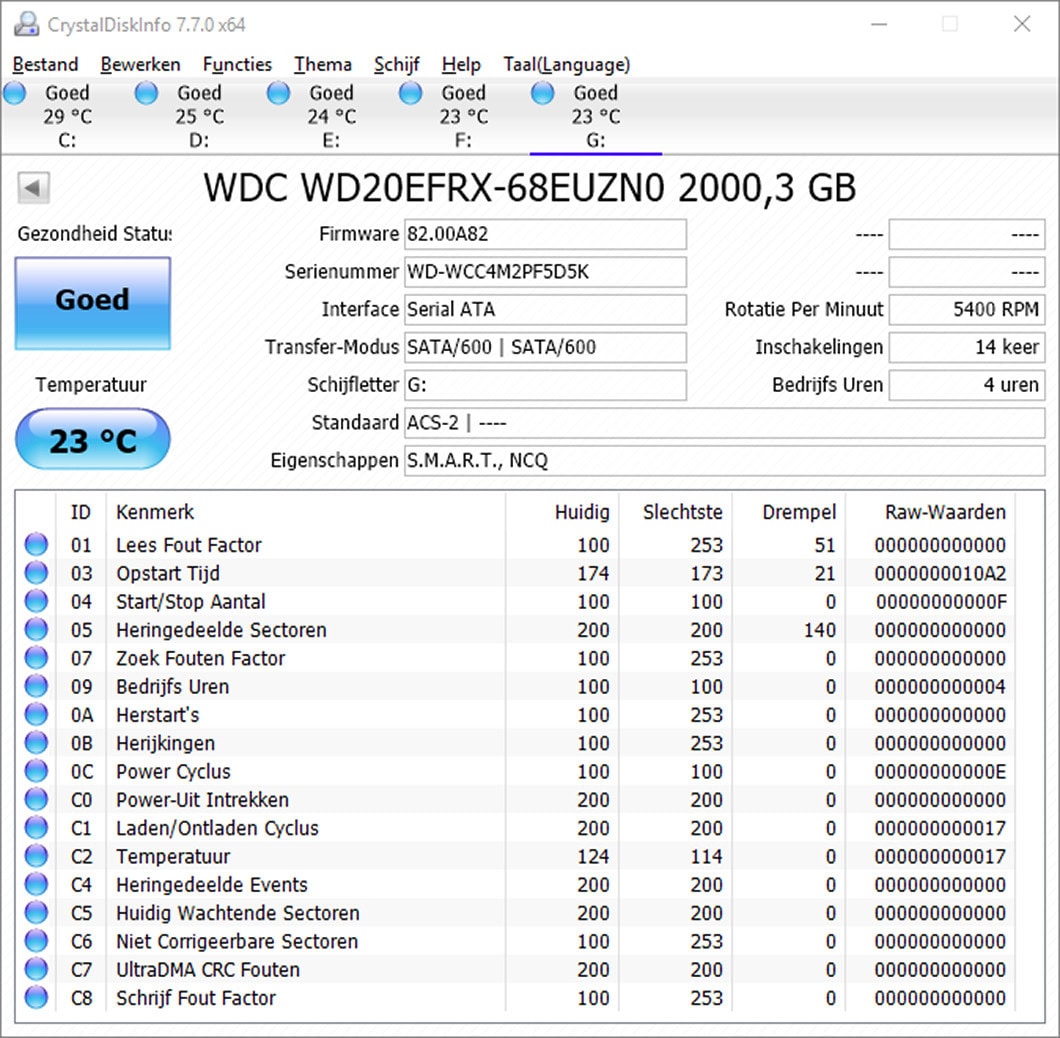Click the blue health status dot for drive C:

point(14,92)
